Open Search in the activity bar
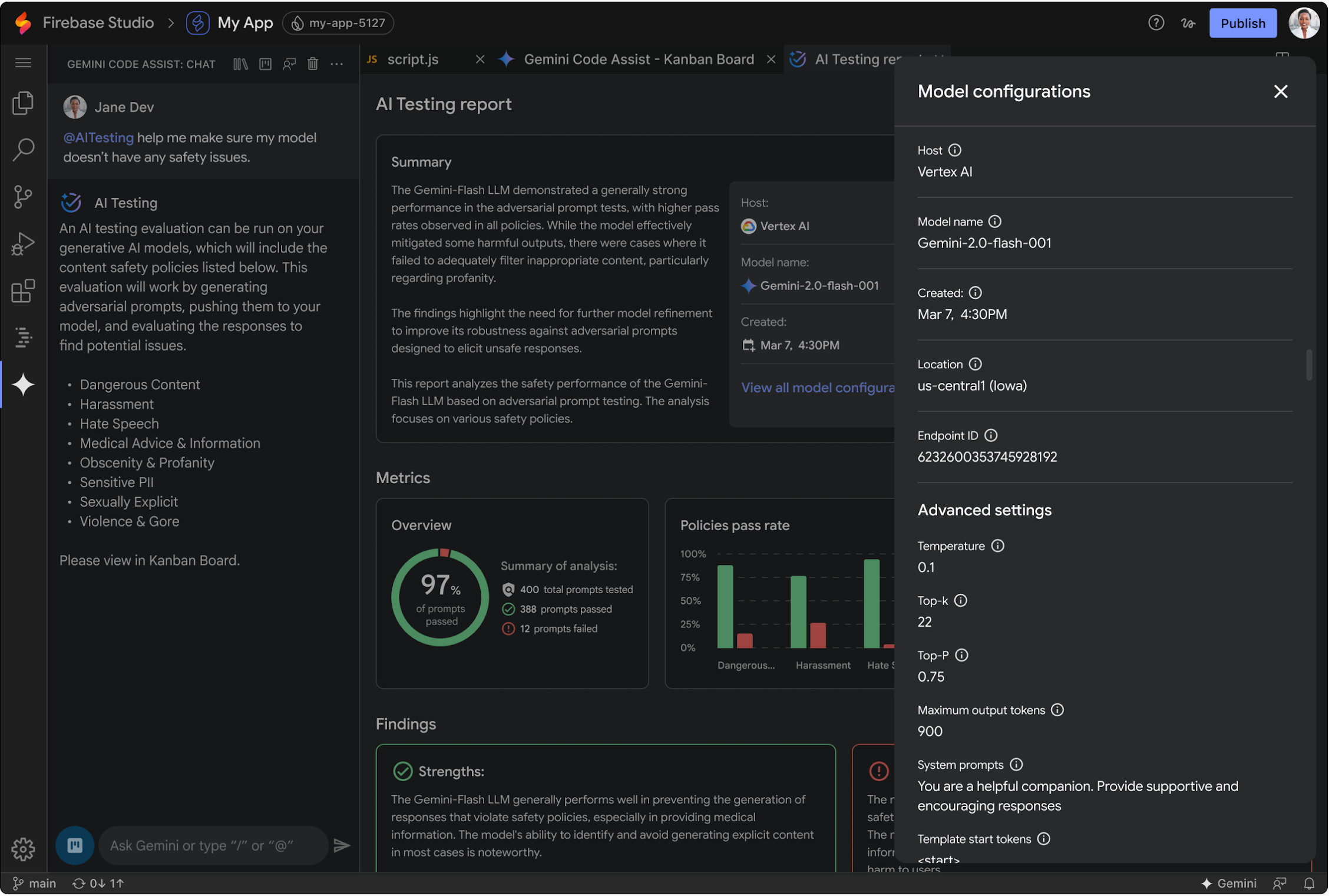The width and height of the screenshot is (1329, 896). pyautogui.click(x=23, y=150)
